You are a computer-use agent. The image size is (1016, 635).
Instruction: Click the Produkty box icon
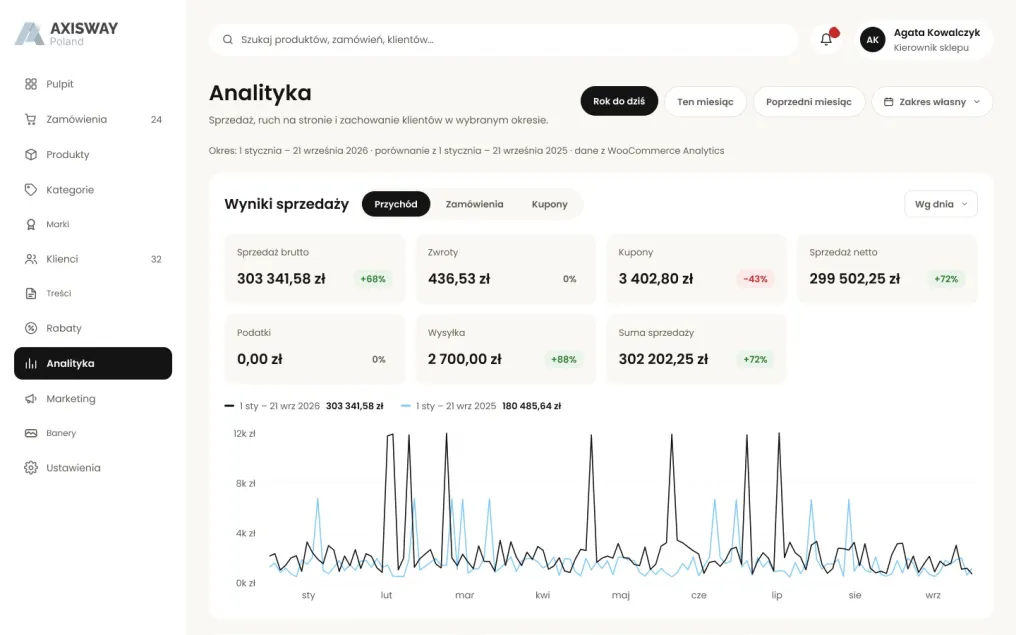pos(30,154)
